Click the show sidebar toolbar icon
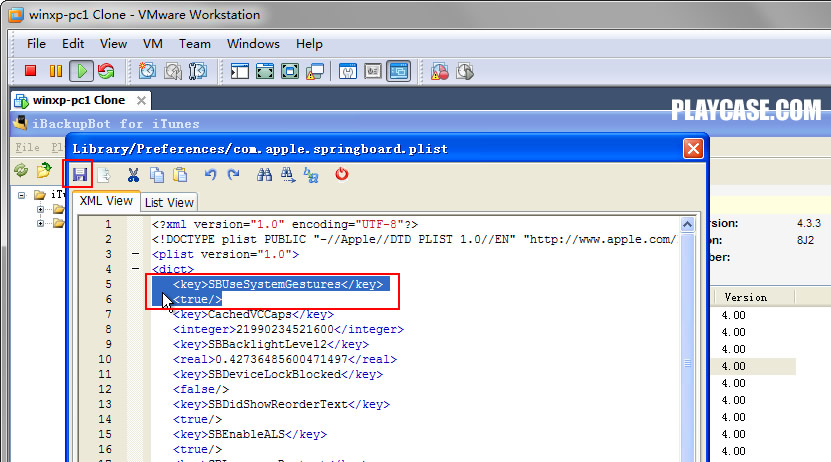This screenshot has height=462, width=831. tap(240, 71)
